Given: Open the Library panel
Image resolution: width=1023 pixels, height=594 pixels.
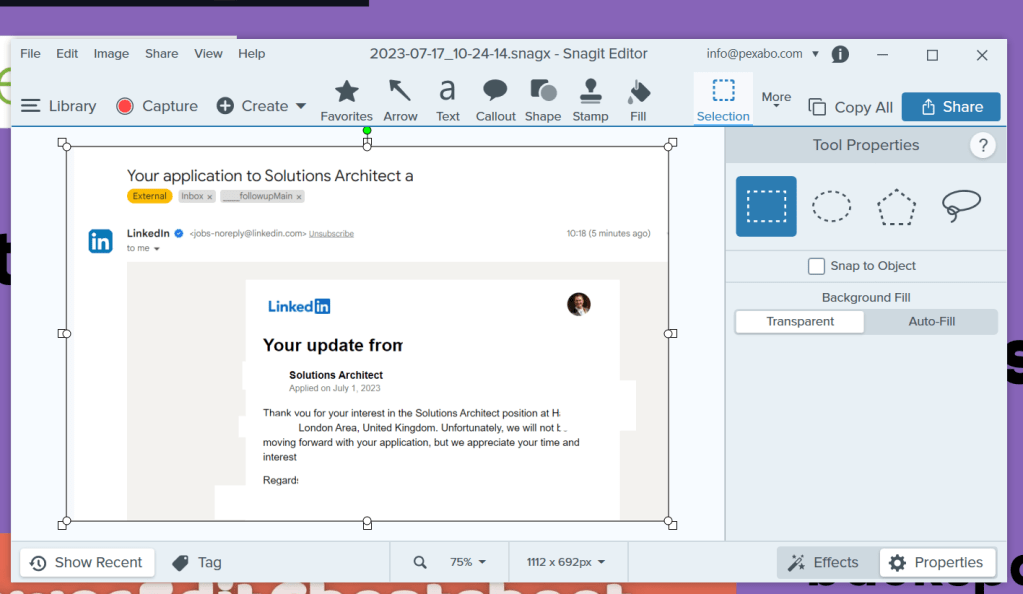Looking at the screenshot, I should tap(59, 106).
